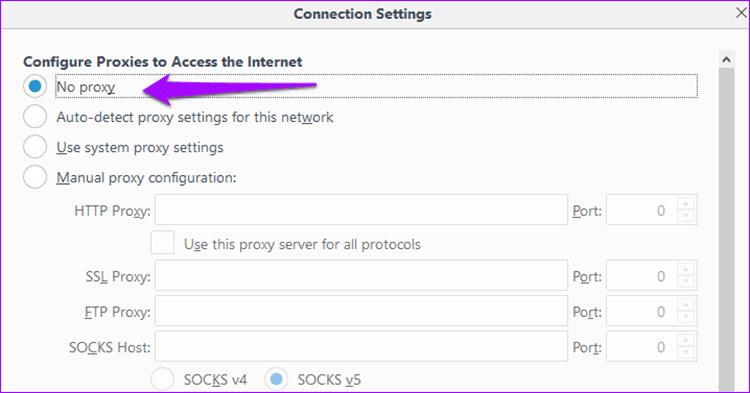Click the vertical scrollbar track
This screenshot has width=750, height=393.
(x=727, y=229)
